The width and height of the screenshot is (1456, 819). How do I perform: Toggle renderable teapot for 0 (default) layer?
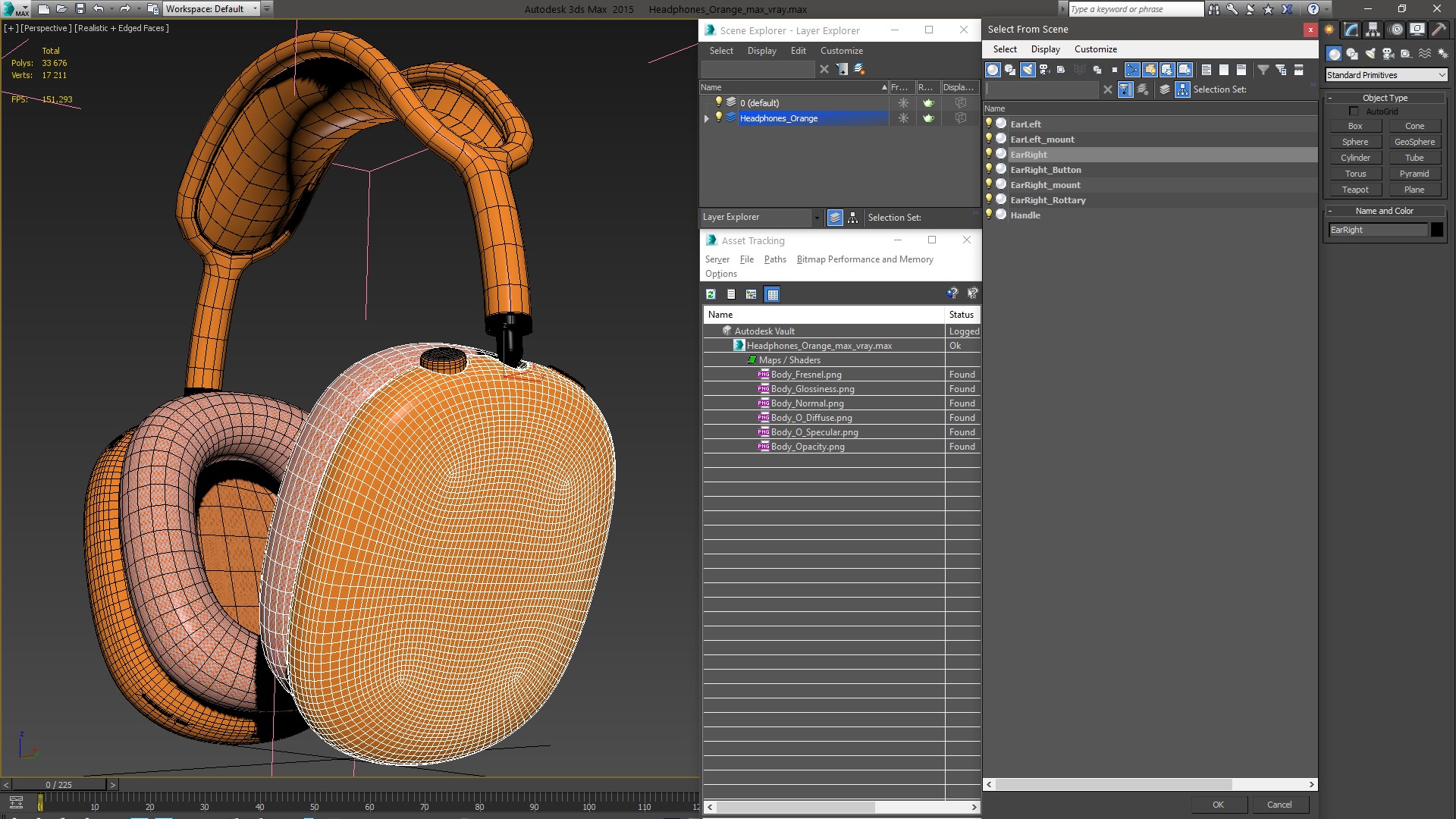click(x=928, y=103)
